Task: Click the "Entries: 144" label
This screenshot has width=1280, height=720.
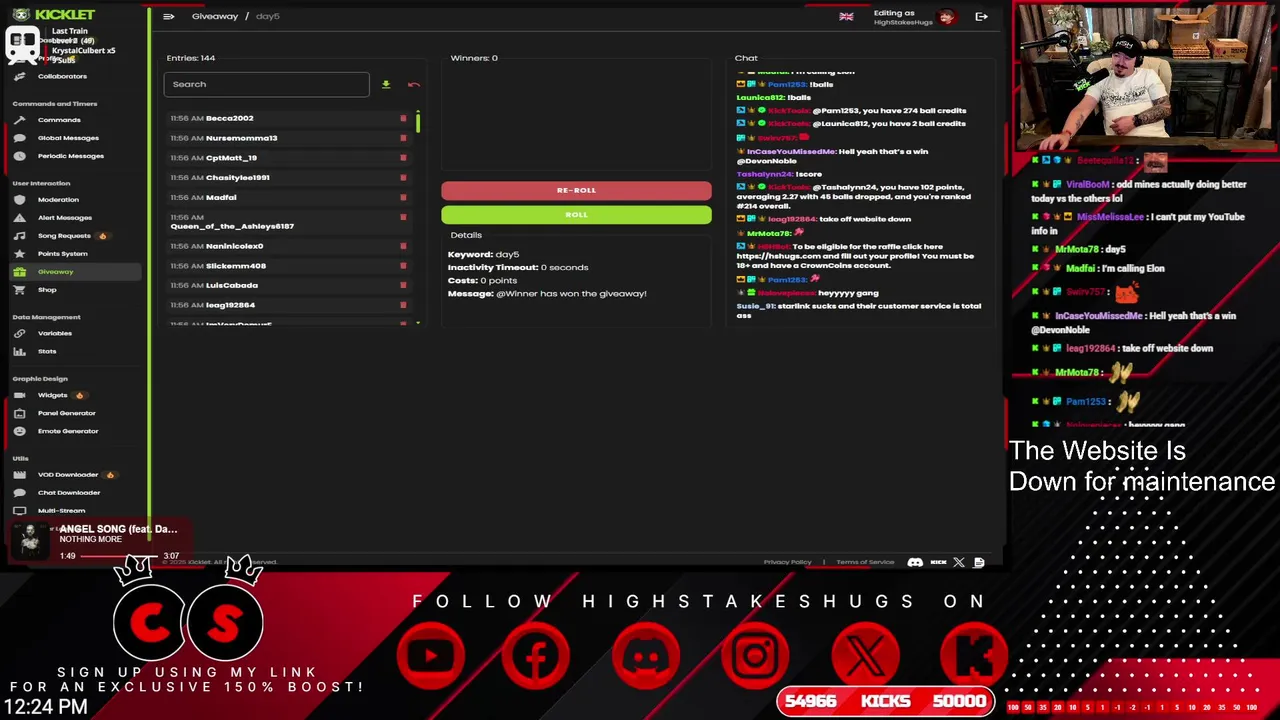Action: (x=191, y=58)
